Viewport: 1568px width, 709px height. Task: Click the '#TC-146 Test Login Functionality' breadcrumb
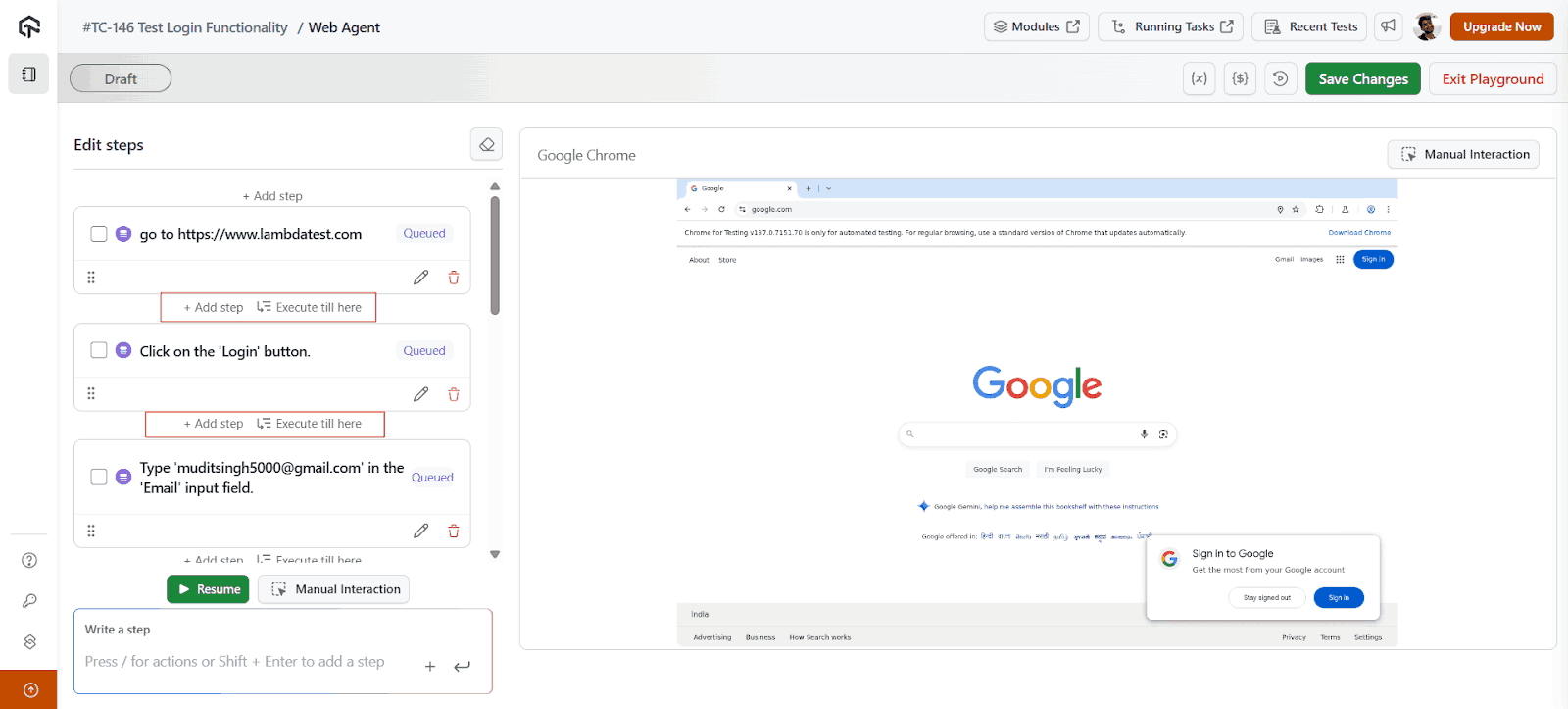[x=185, y=27]
